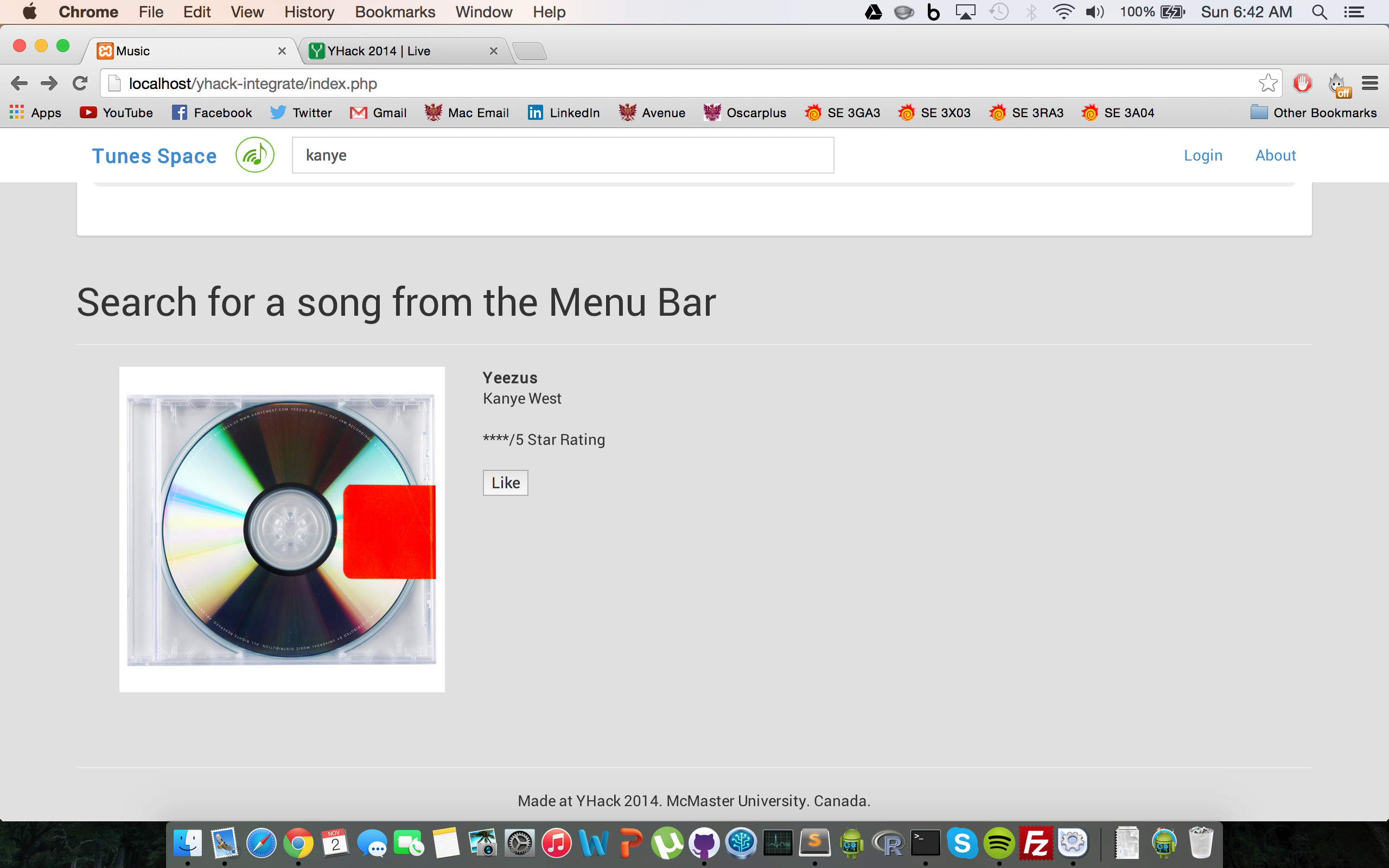
Task: Open the Other Bookmarks folder
Action: (1313, 112)
